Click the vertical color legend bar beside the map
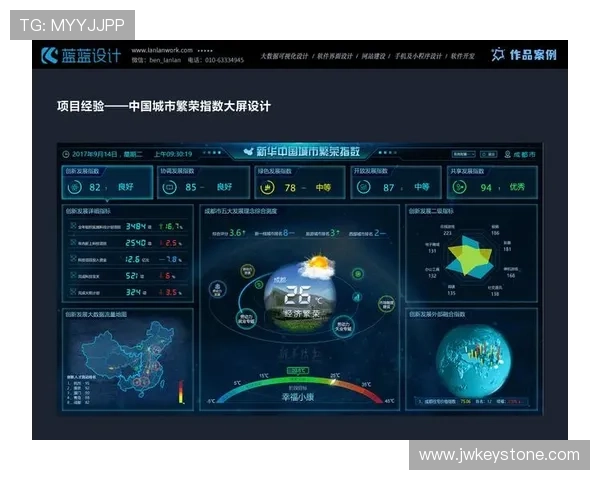The image size is (600, 480). [x=181, y=392]
